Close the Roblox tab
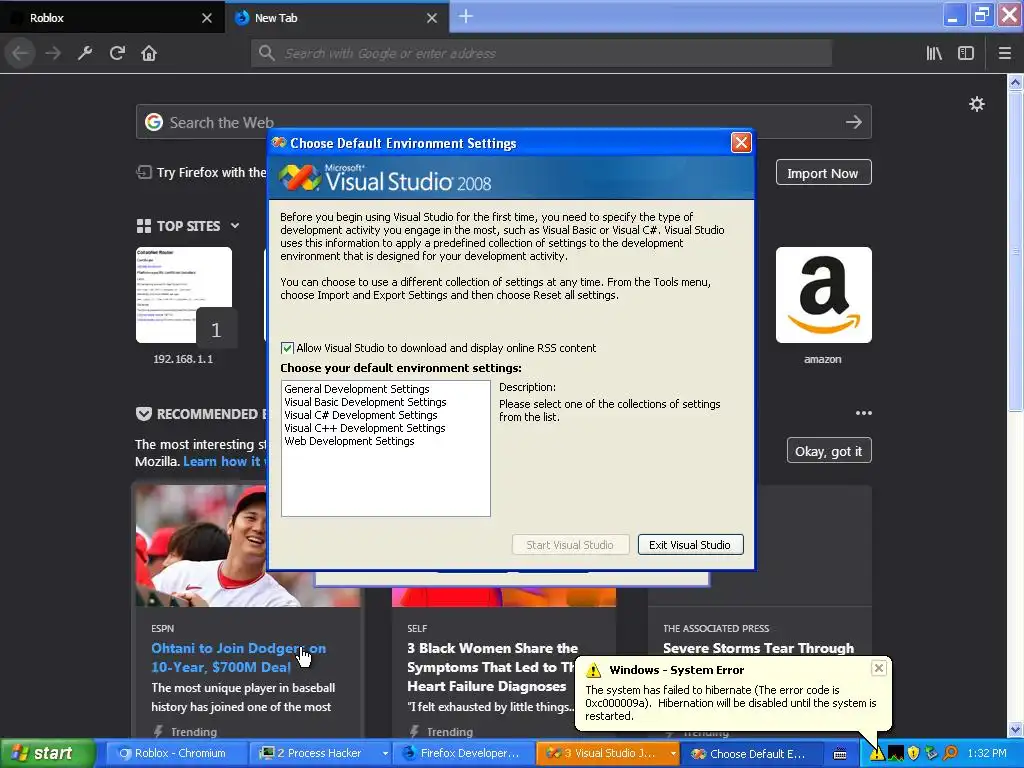Image resolution: width=1024 pixels, height=768 pixels. pos(207,18)
